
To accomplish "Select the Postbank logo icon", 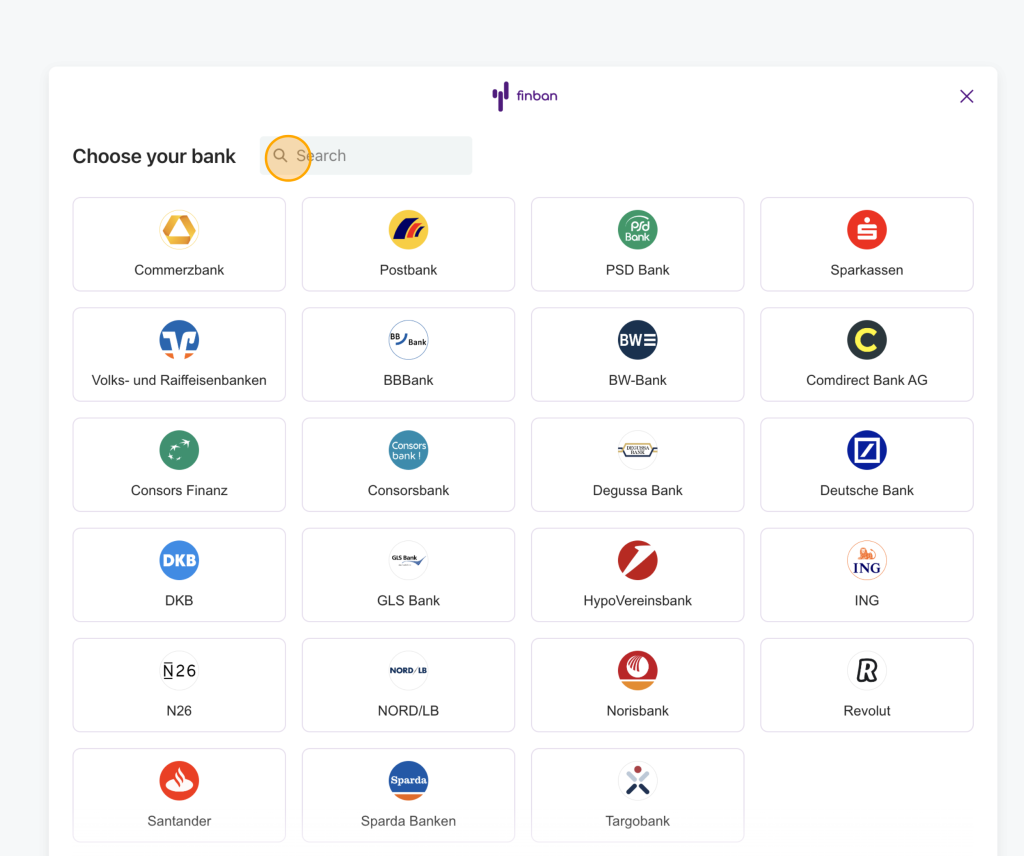I will point(408,230).
